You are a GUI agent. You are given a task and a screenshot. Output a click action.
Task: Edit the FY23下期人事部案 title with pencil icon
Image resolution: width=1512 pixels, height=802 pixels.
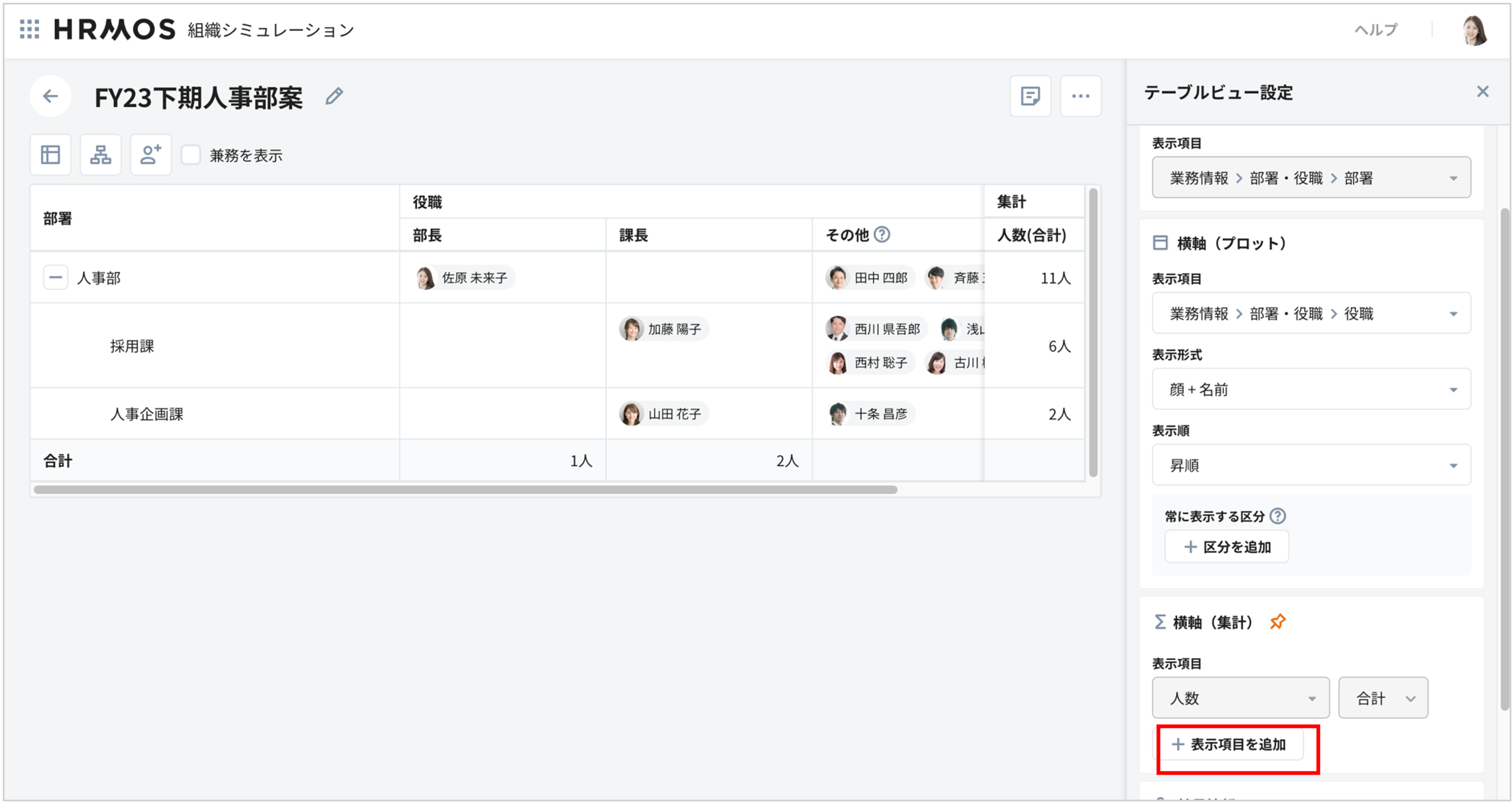(x=334, y=96)
